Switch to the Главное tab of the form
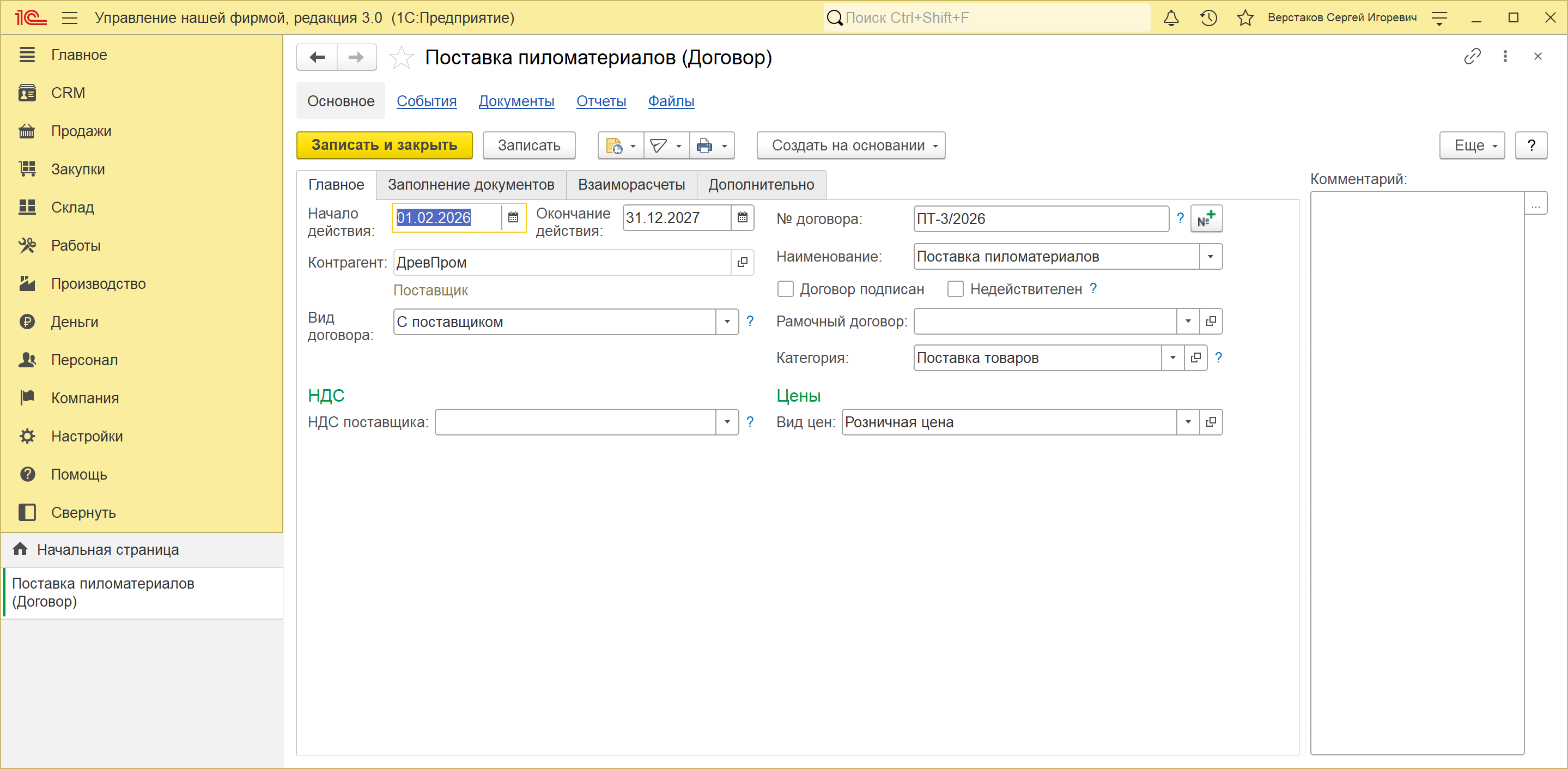Viewport: 1568px width, 769px height. [336, 185]
